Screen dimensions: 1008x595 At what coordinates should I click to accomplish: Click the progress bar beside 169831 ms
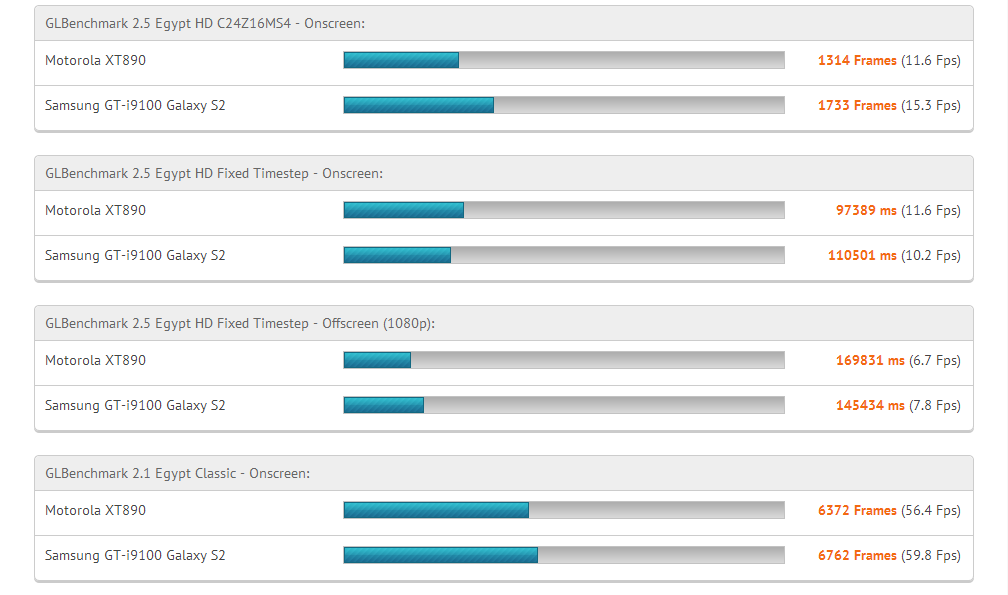(564, 360)
